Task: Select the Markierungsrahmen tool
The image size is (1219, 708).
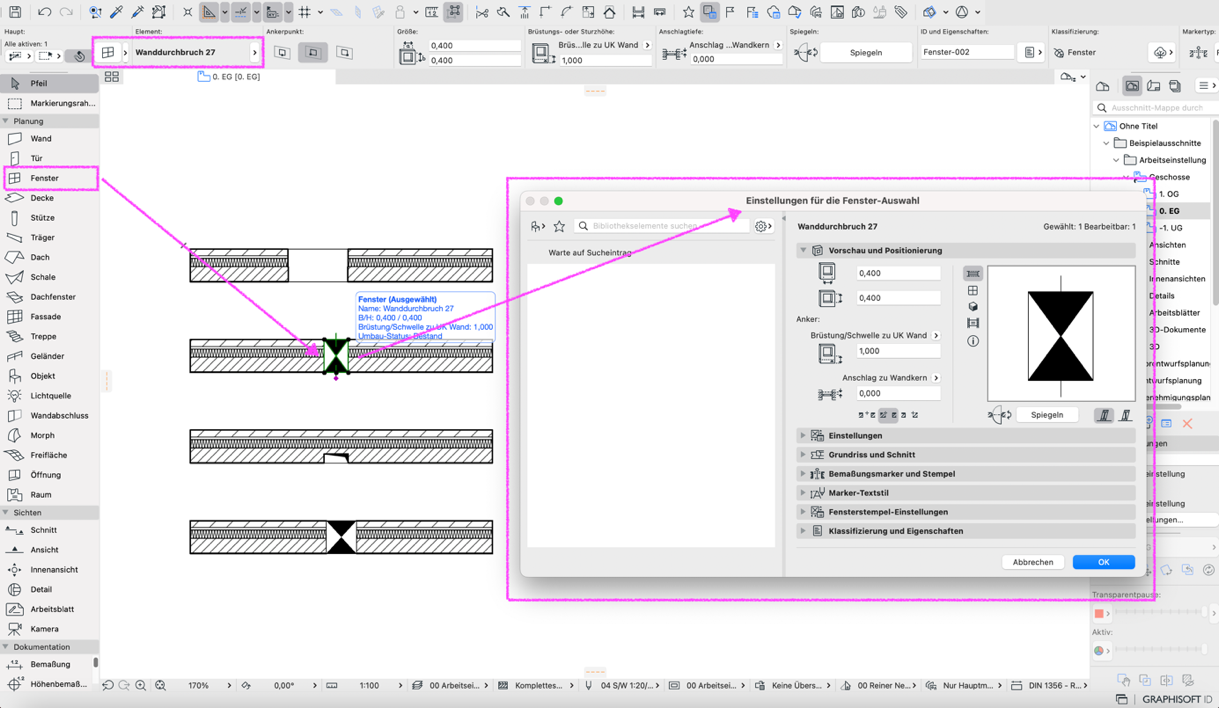Action: (49, 103)
